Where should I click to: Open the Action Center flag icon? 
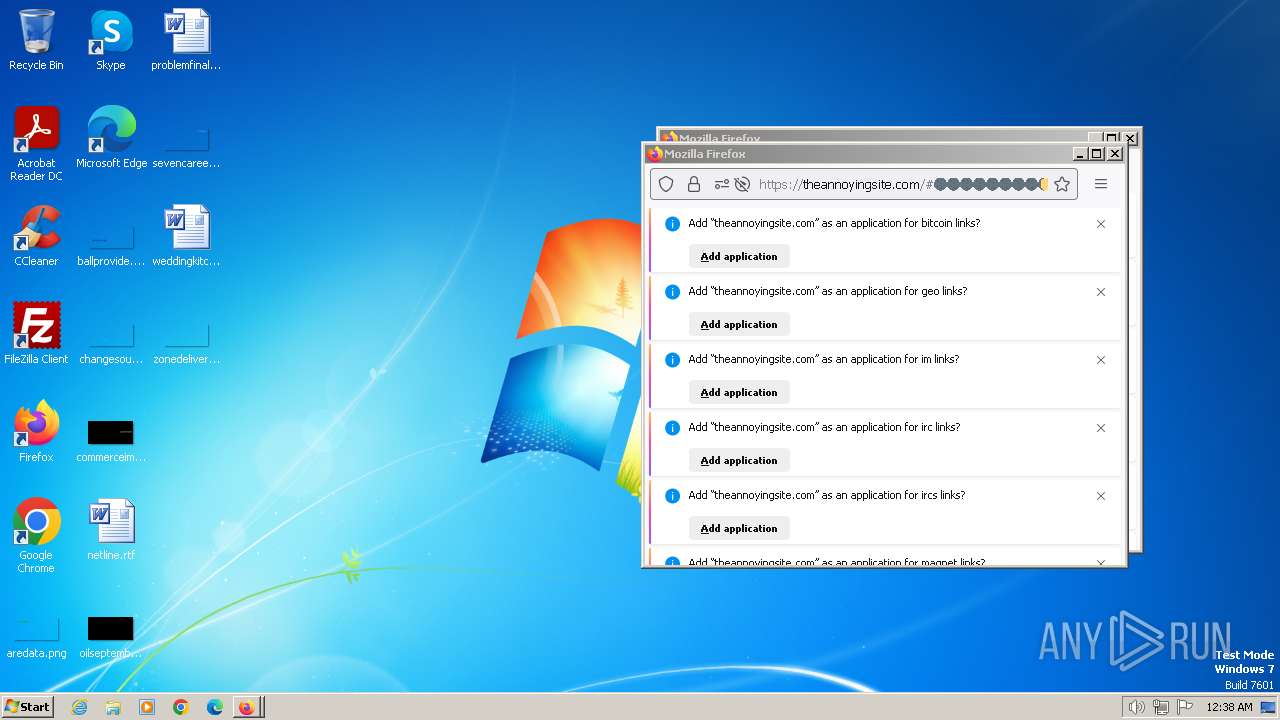click(1185, 707)
